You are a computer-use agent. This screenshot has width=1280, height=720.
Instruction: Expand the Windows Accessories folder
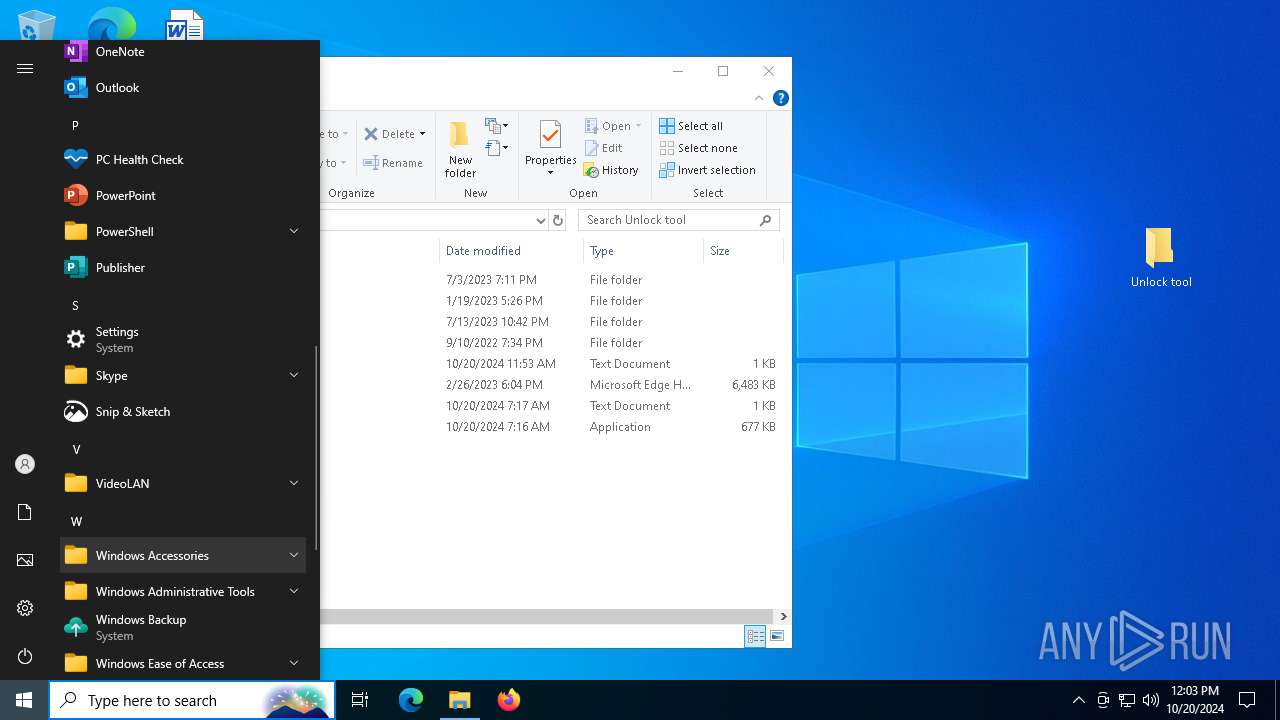click(x=183, y=555)
